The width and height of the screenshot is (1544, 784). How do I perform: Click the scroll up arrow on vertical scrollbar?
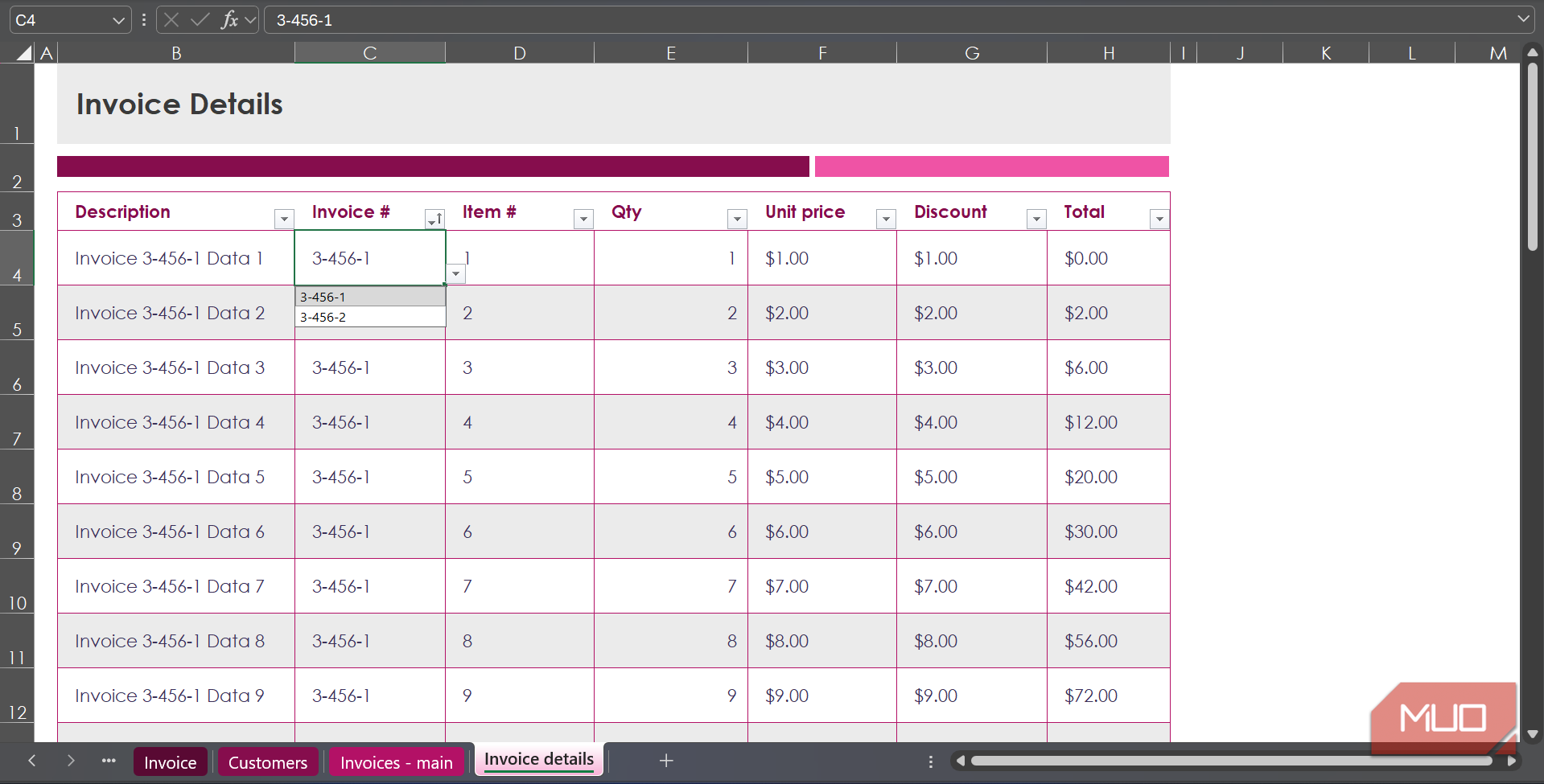(1533, 52)
